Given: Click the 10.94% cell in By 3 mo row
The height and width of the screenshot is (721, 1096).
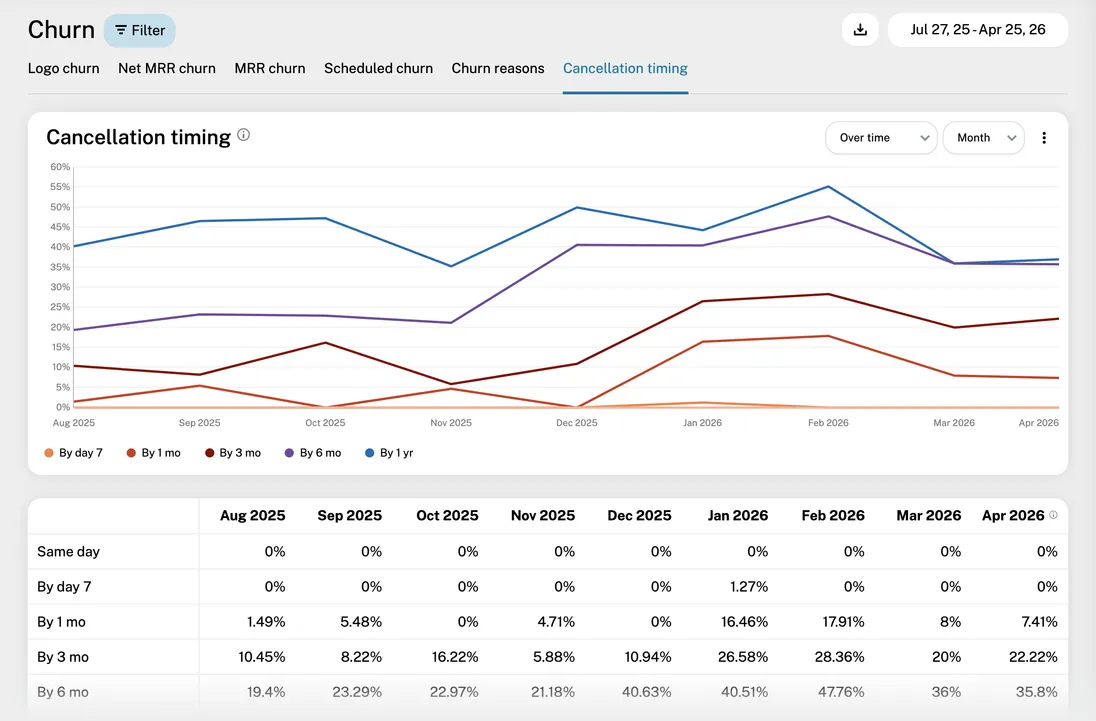Looking at the screenshot, I should 647,657.
